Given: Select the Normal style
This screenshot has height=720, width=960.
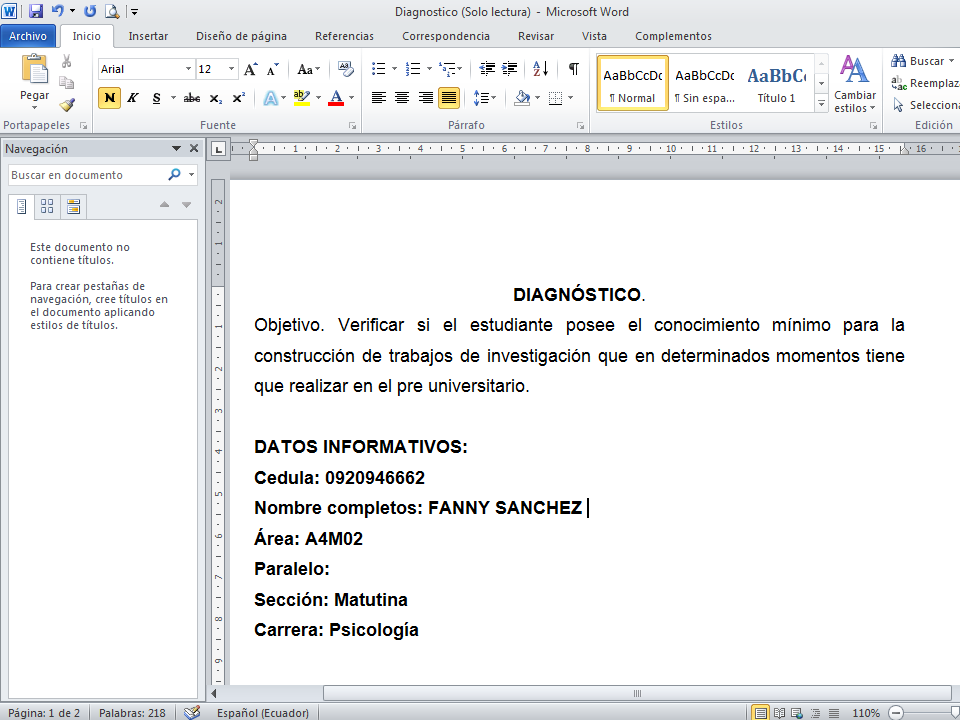Looking at the screenshot, I should point(632,83).
